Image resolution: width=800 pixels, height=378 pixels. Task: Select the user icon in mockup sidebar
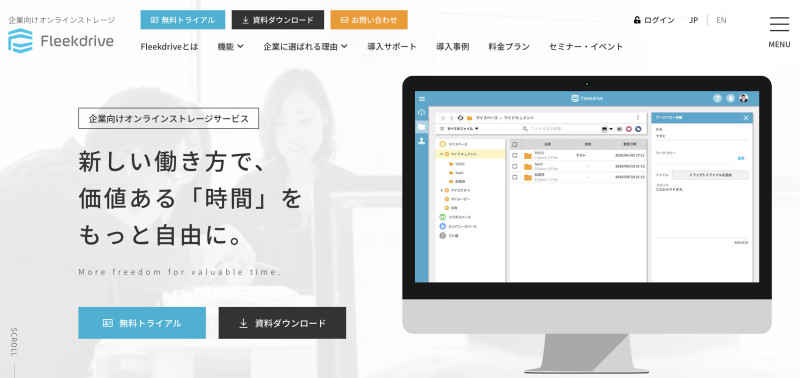tap(421, 141)
